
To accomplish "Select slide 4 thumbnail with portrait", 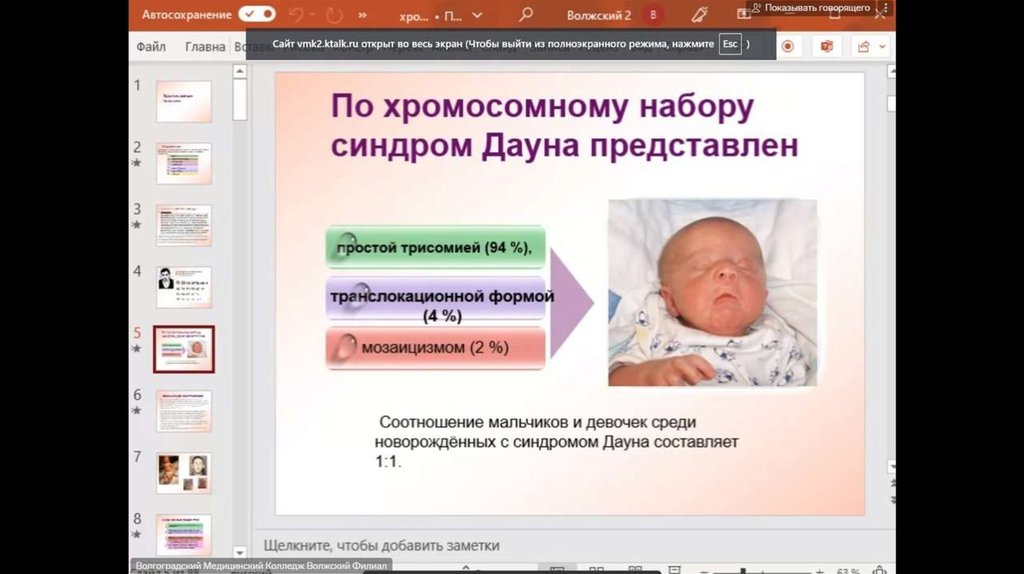I will pyautogui.click(x=184, y=287).
